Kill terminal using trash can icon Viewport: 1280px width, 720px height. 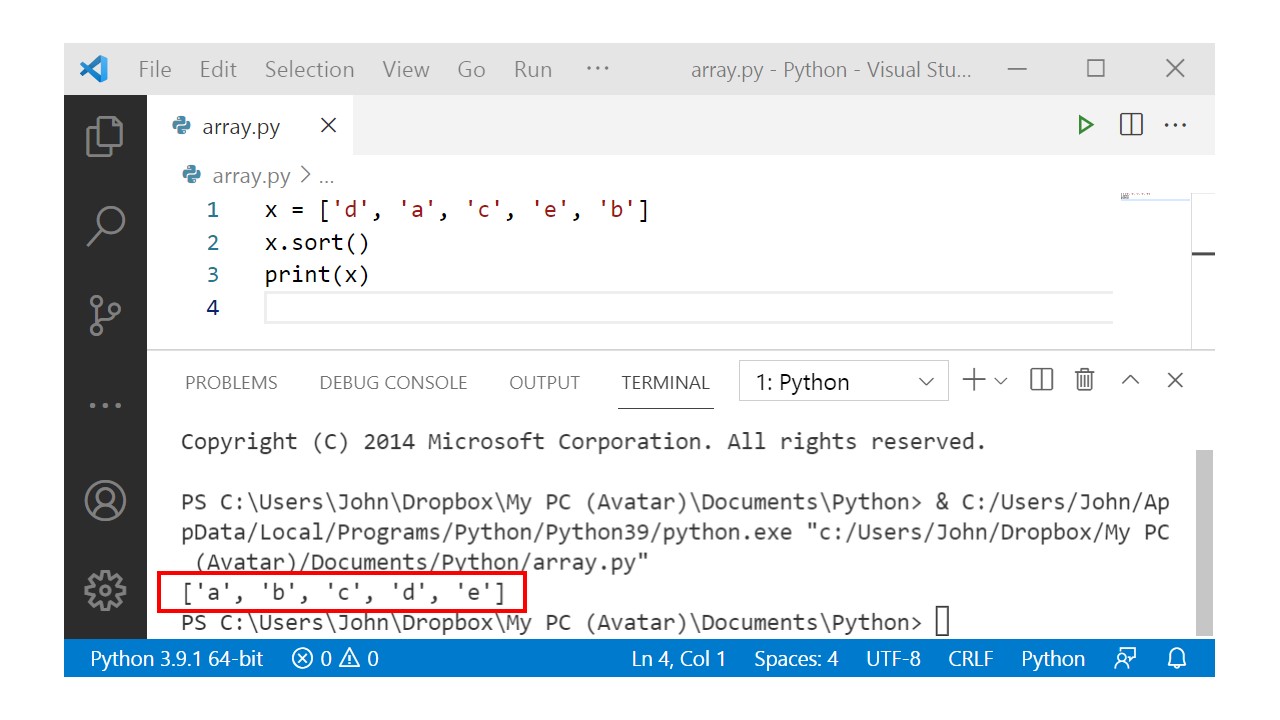[1084, 380]
